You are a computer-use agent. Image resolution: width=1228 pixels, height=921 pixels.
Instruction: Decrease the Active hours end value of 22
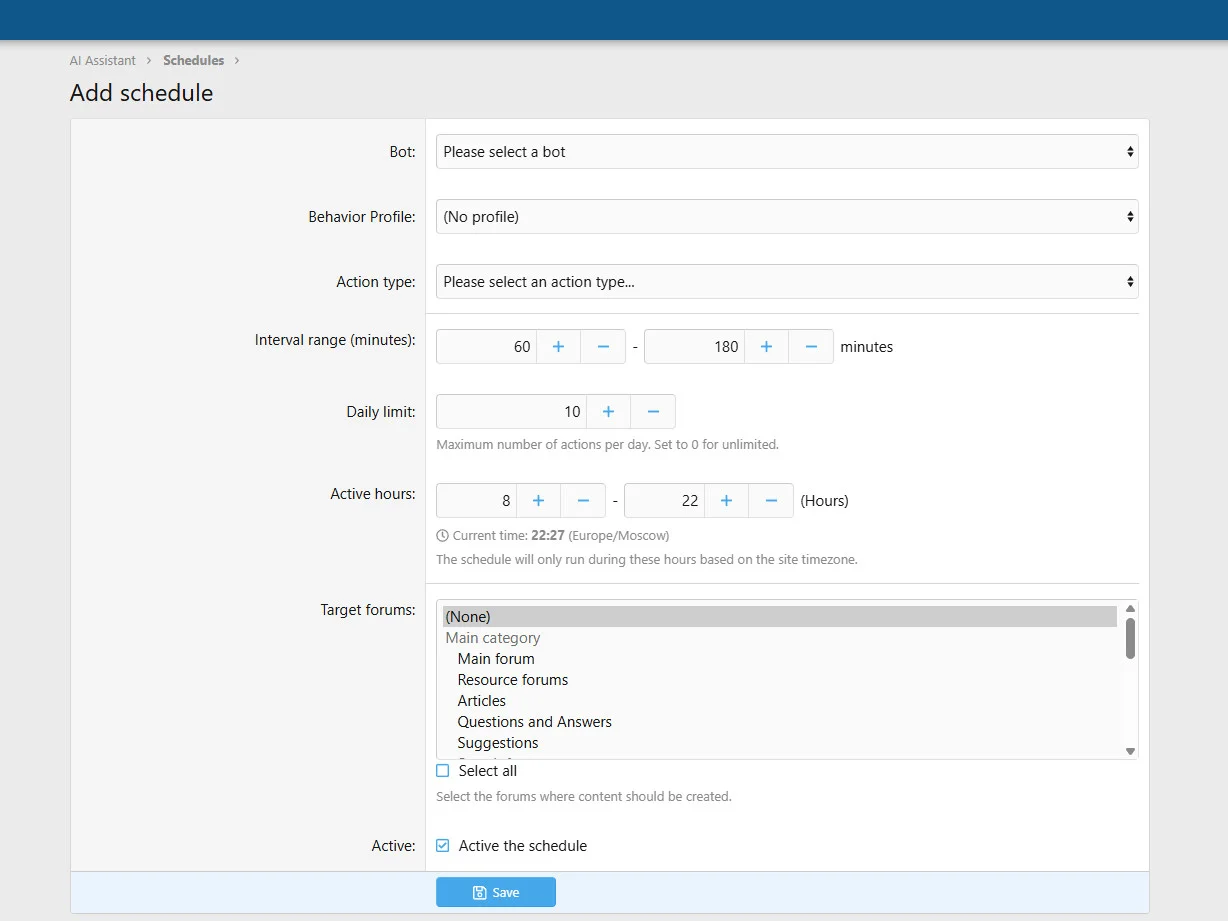point(771,500)
